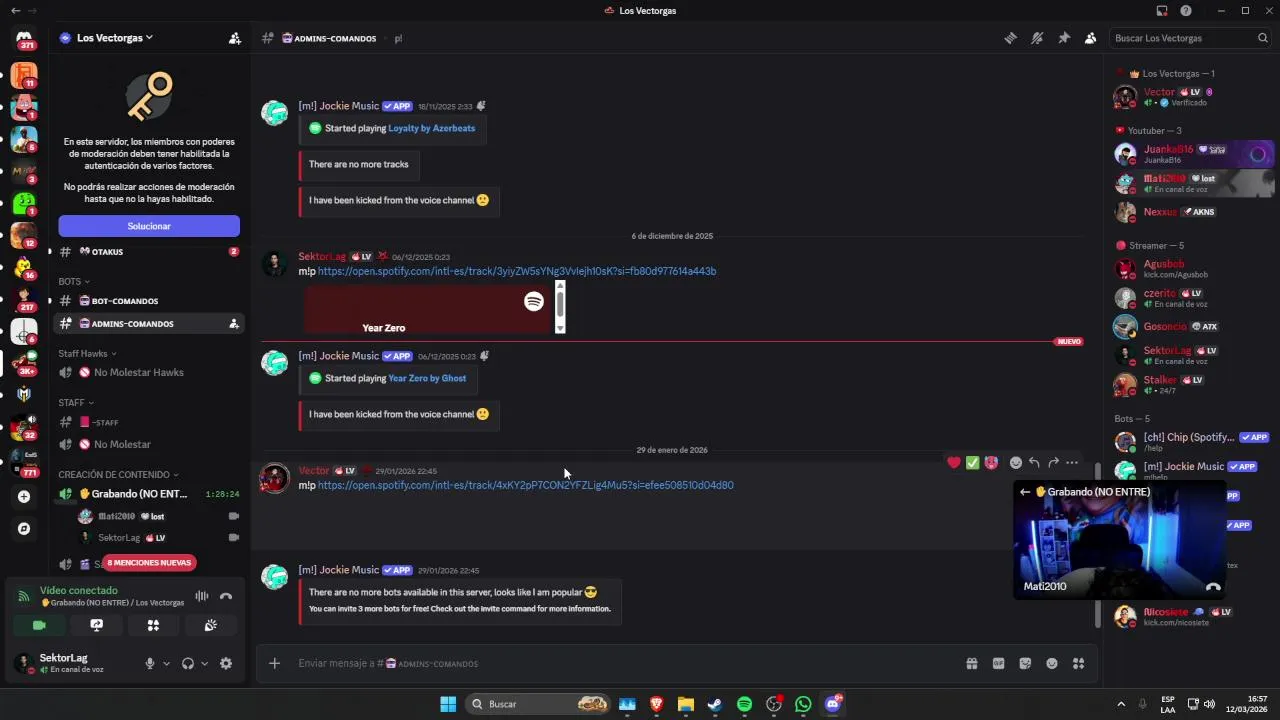
Task: Open Vector's Spotify track link
Action: coord(525,485)
